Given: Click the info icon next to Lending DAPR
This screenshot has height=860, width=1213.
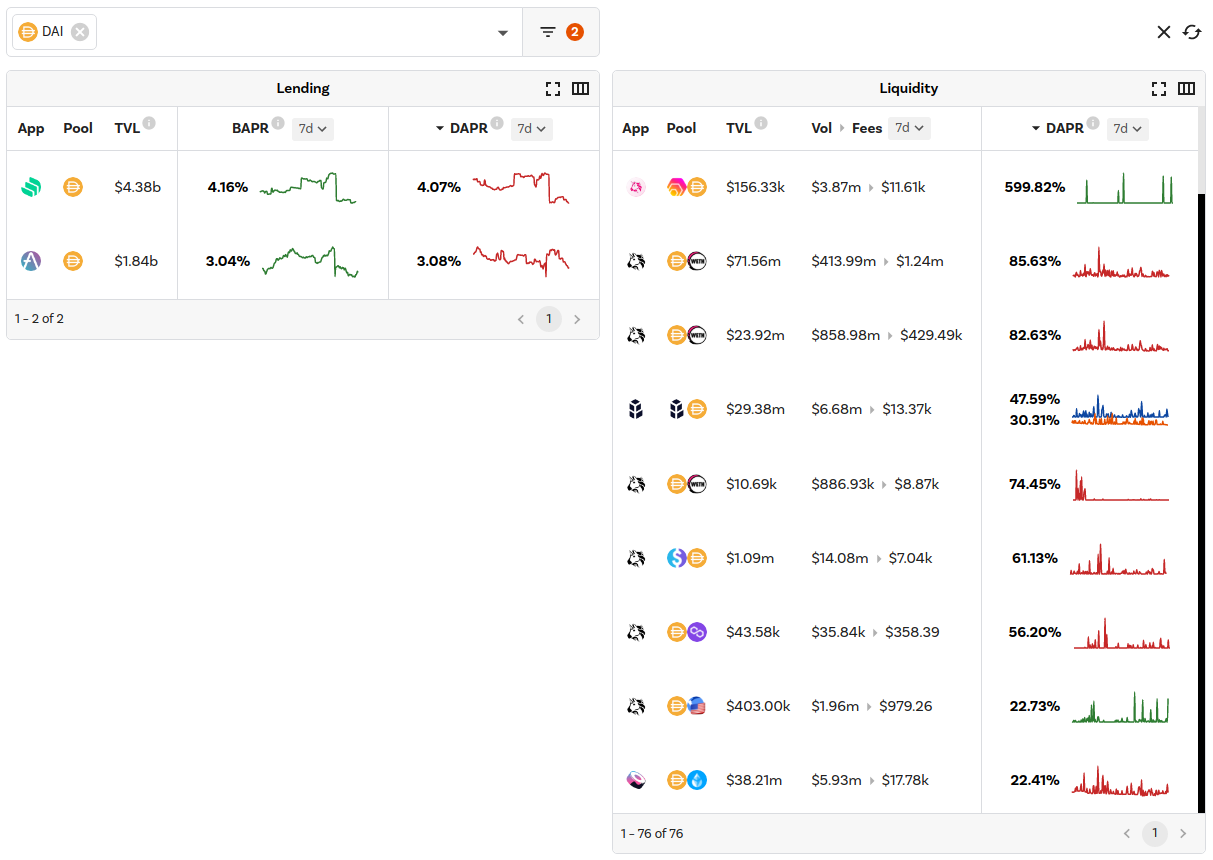Looking at the screenshot, I should (497, 123).
